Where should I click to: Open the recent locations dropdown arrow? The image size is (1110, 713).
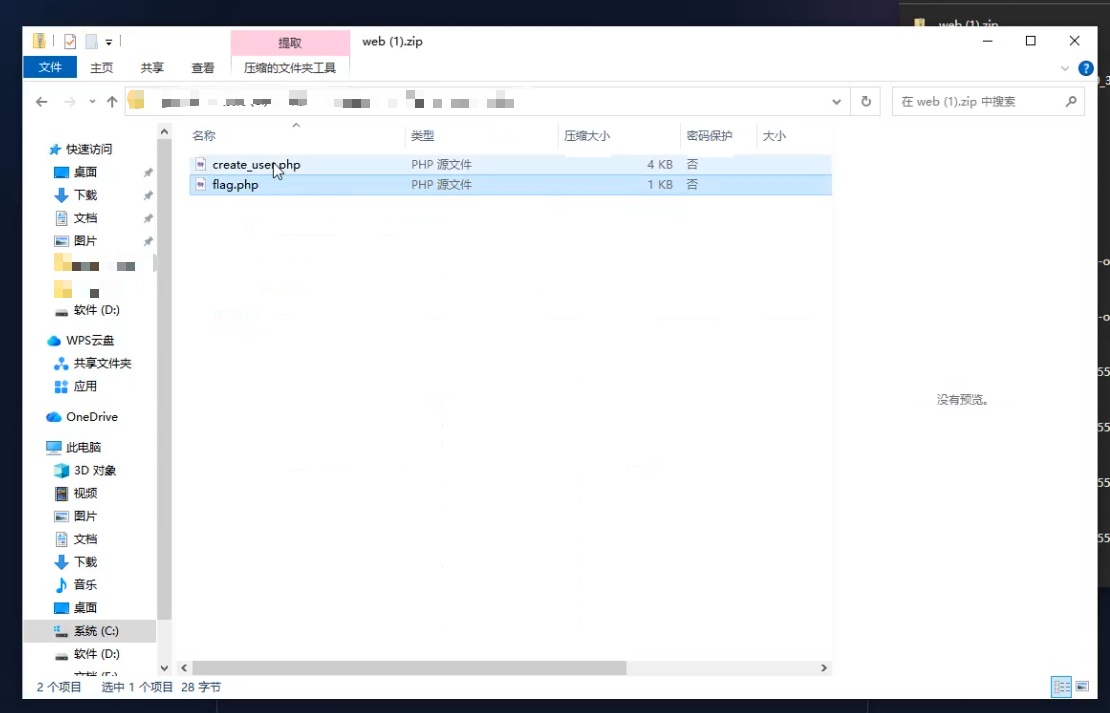pyautogui.click(x=92, y=102)
